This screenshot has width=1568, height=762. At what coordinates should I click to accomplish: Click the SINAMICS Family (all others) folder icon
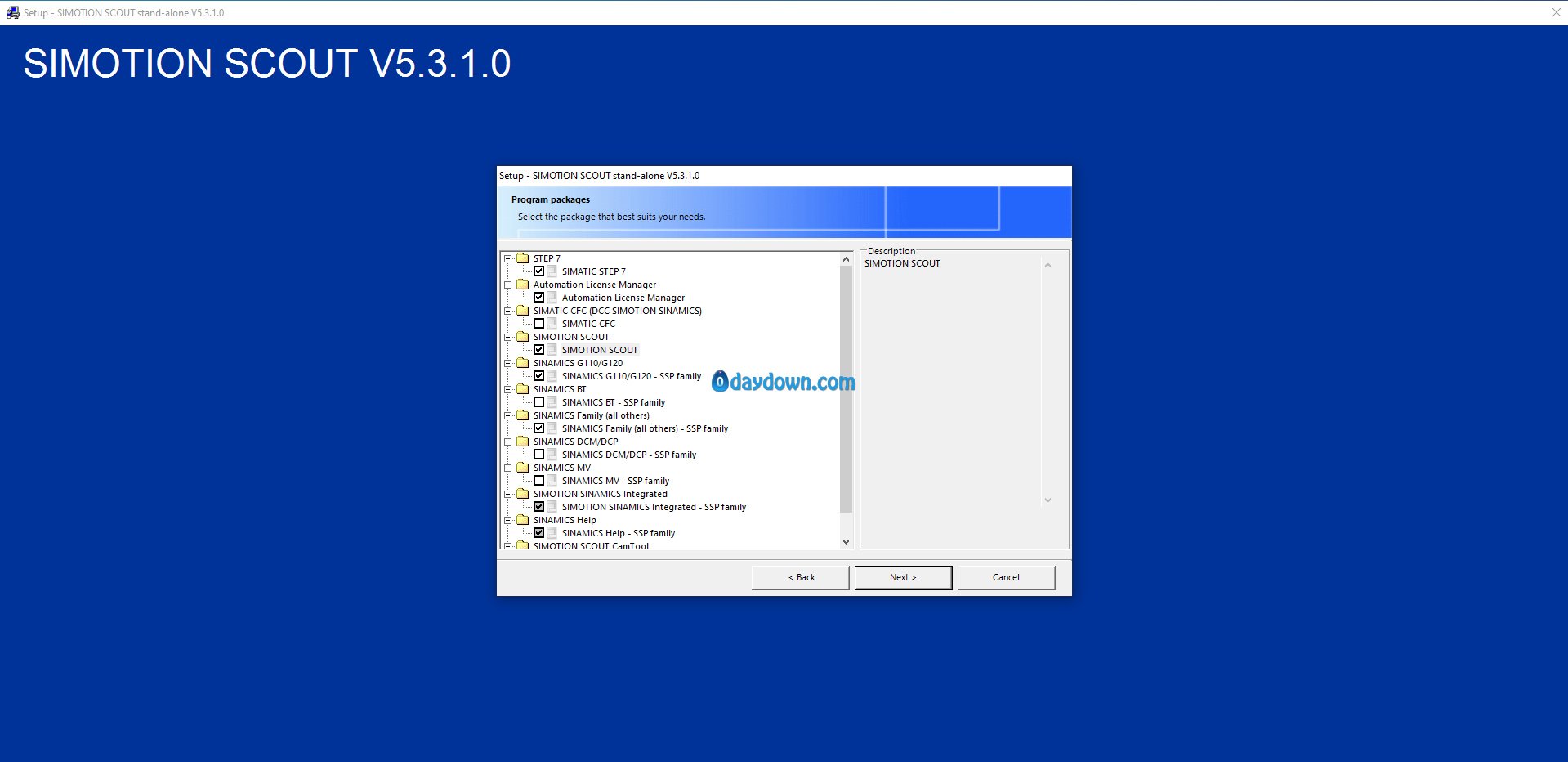tap(523, 415)
